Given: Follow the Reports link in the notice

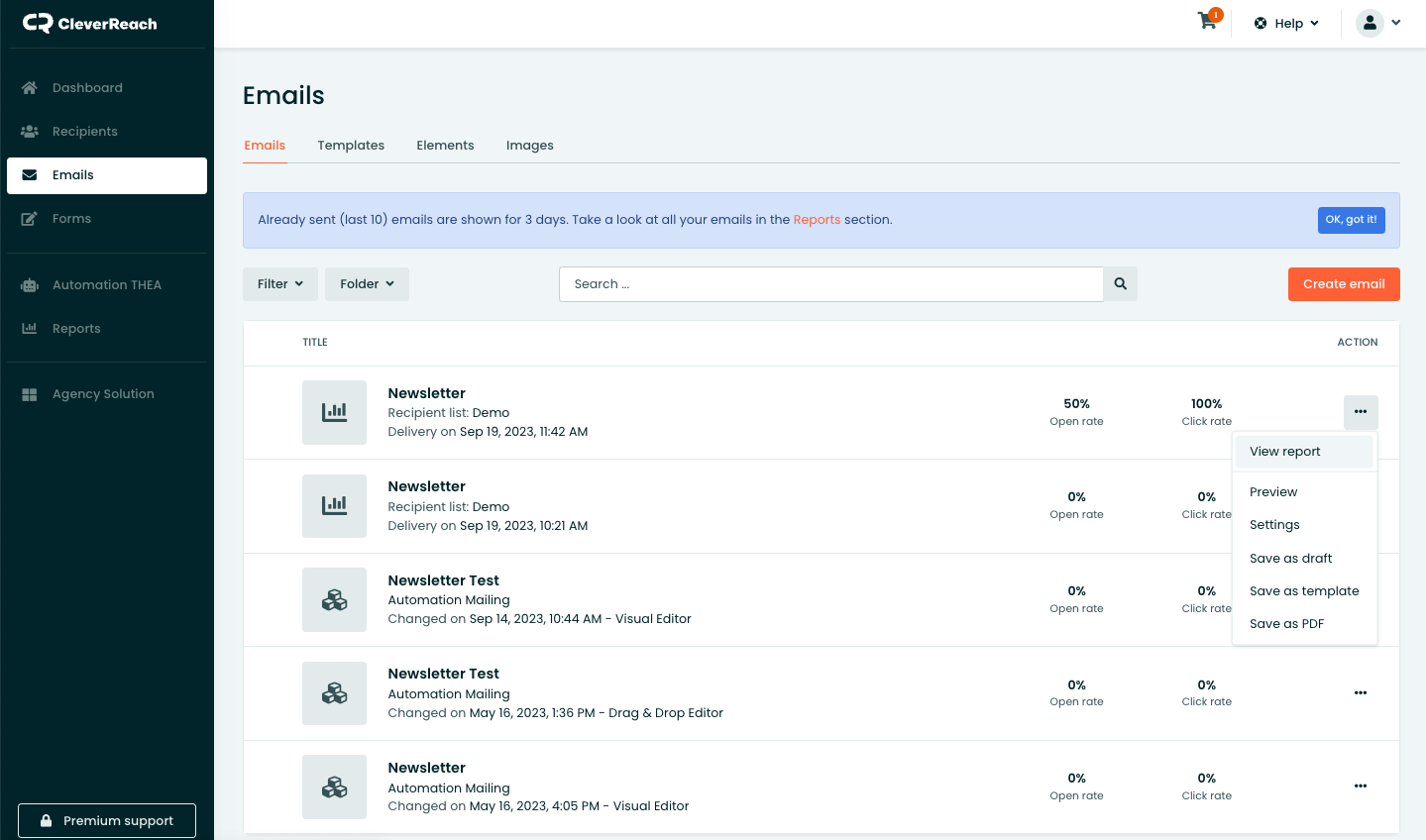Looking at the screenshot, I should pyautogui.click(x=817, y=220).
